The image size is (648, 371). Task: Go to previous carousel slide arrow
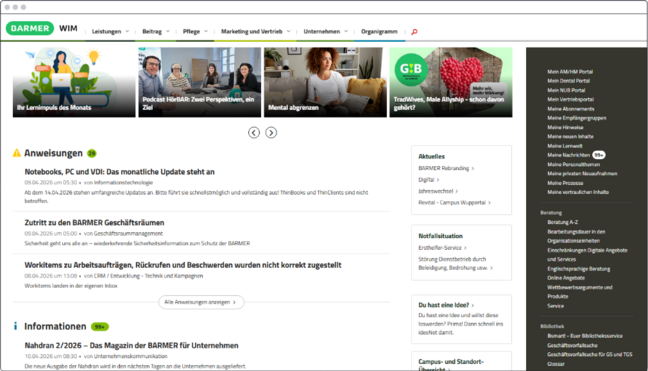click(x=254, y=133)
